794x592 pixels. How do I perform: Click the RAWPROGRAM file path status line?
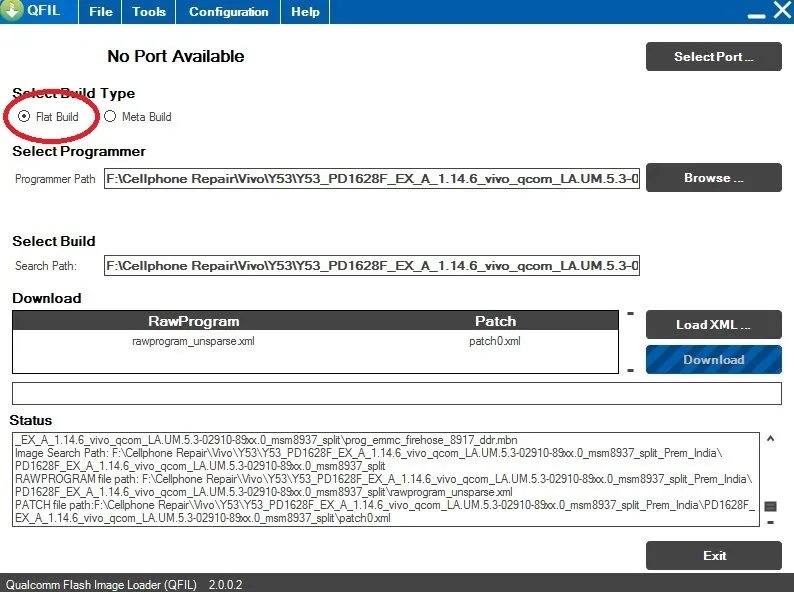click(x=383, y=486)
